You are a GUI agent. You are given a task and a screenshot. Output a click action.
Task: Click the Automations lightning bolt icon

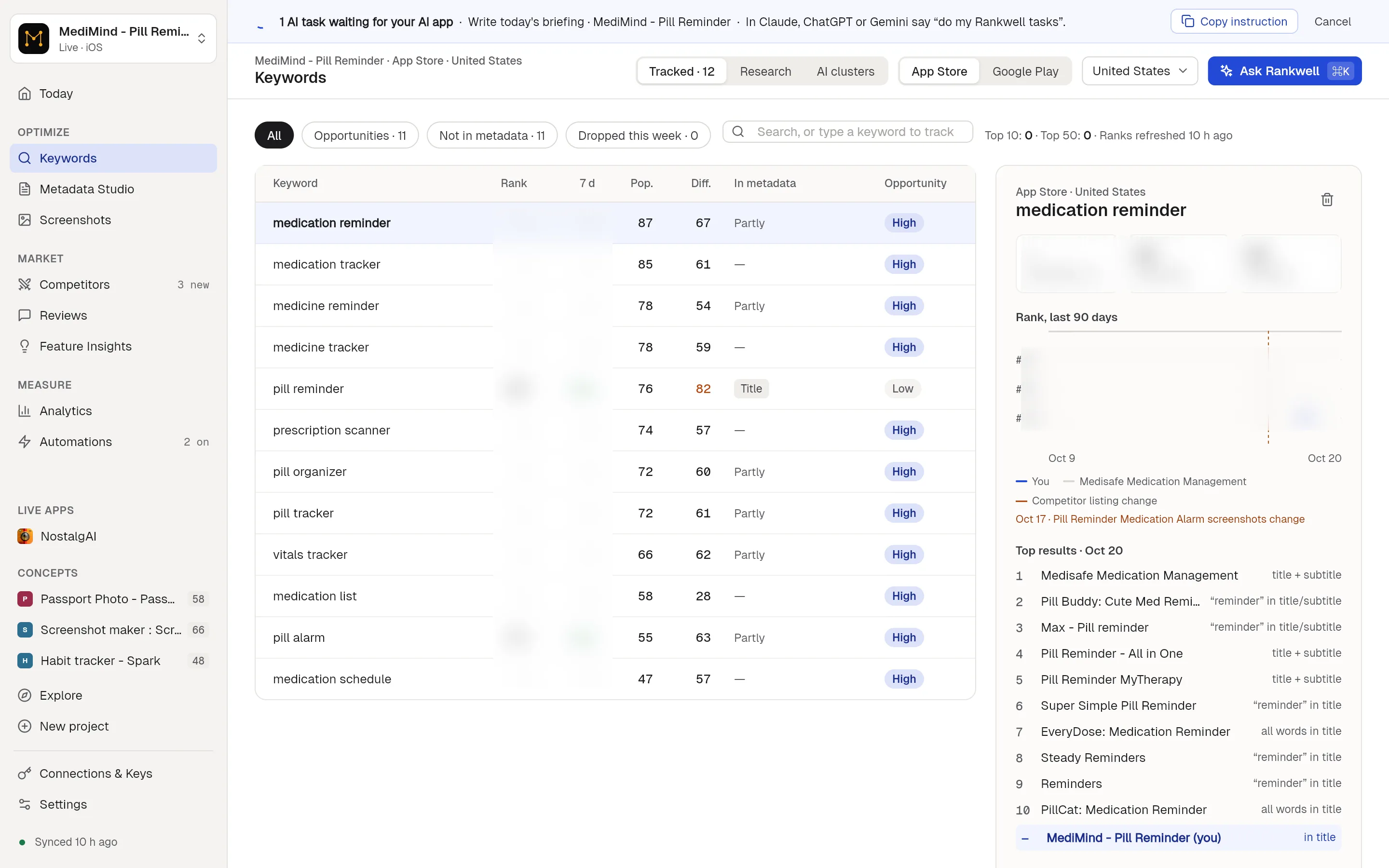25,441
